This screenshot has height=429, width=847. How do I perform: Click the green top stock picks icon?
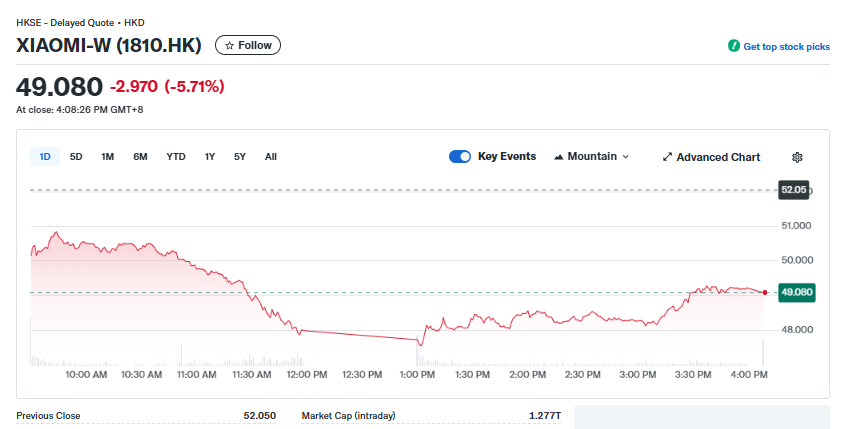pos(734,47)
